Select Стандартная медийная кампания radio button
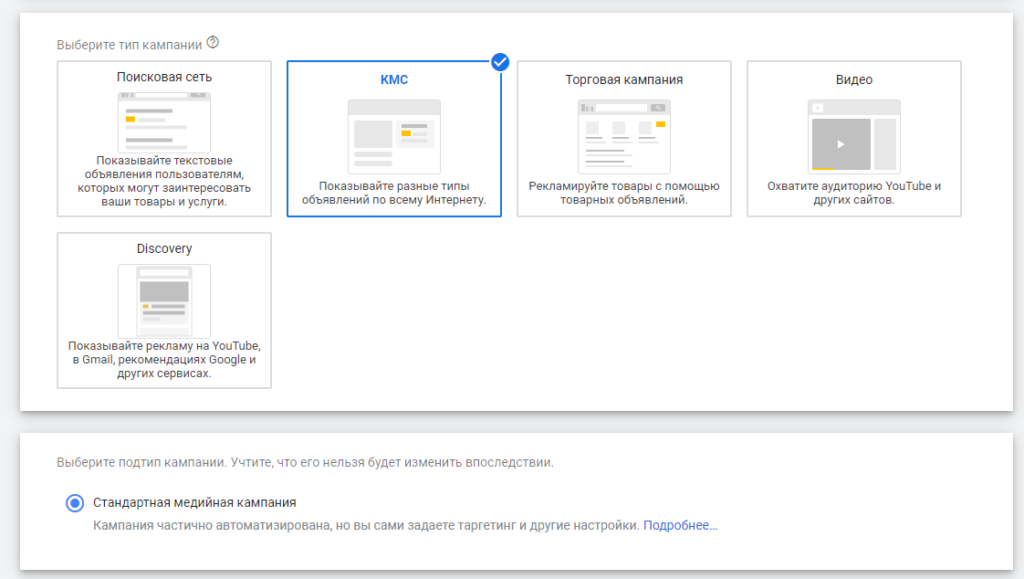Viewport: 1024px width, 579px height. 74,503
